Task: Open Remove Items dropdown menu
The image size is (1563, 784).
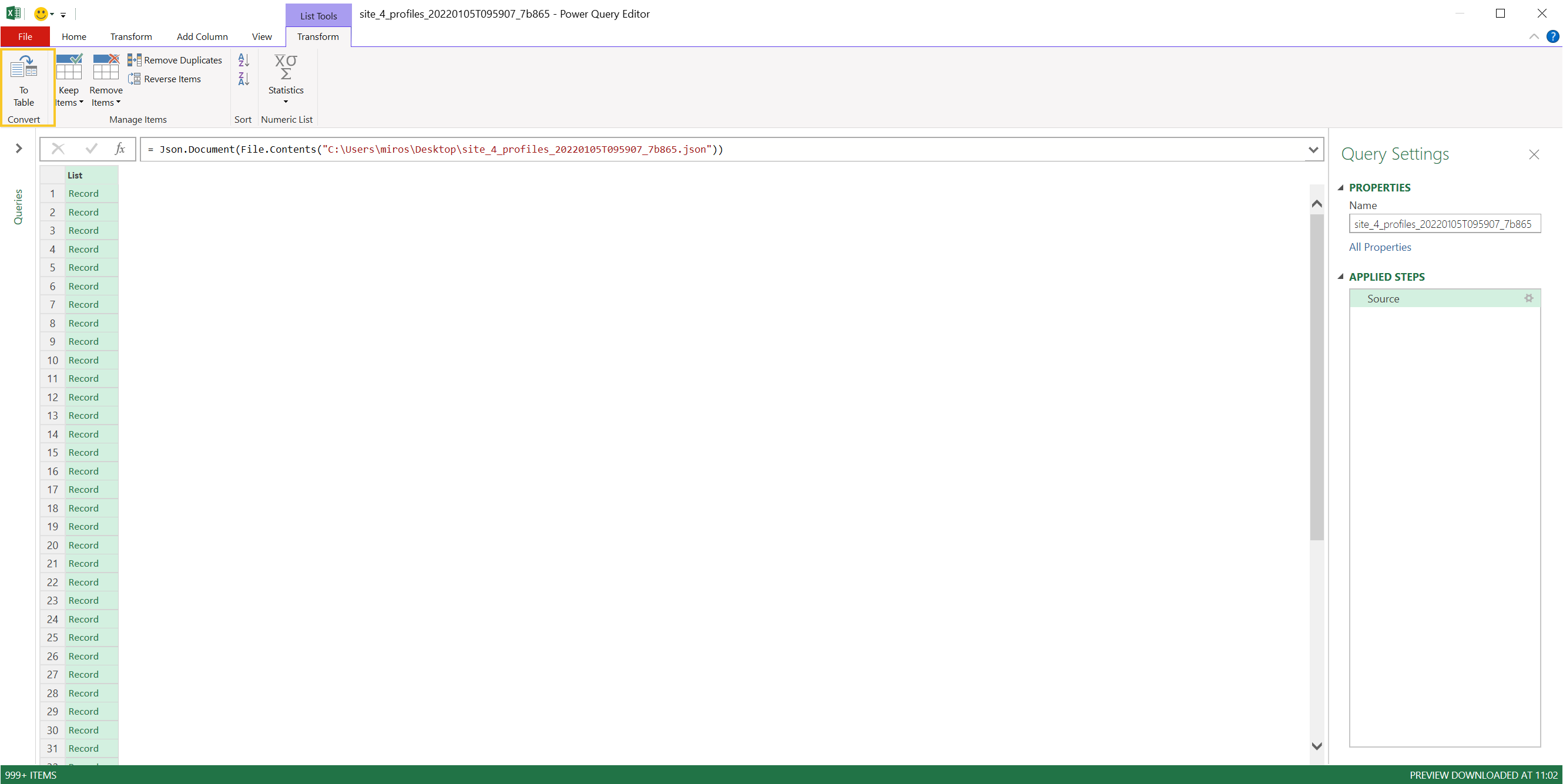Action: pyautogui.click(x=106, y=96)
